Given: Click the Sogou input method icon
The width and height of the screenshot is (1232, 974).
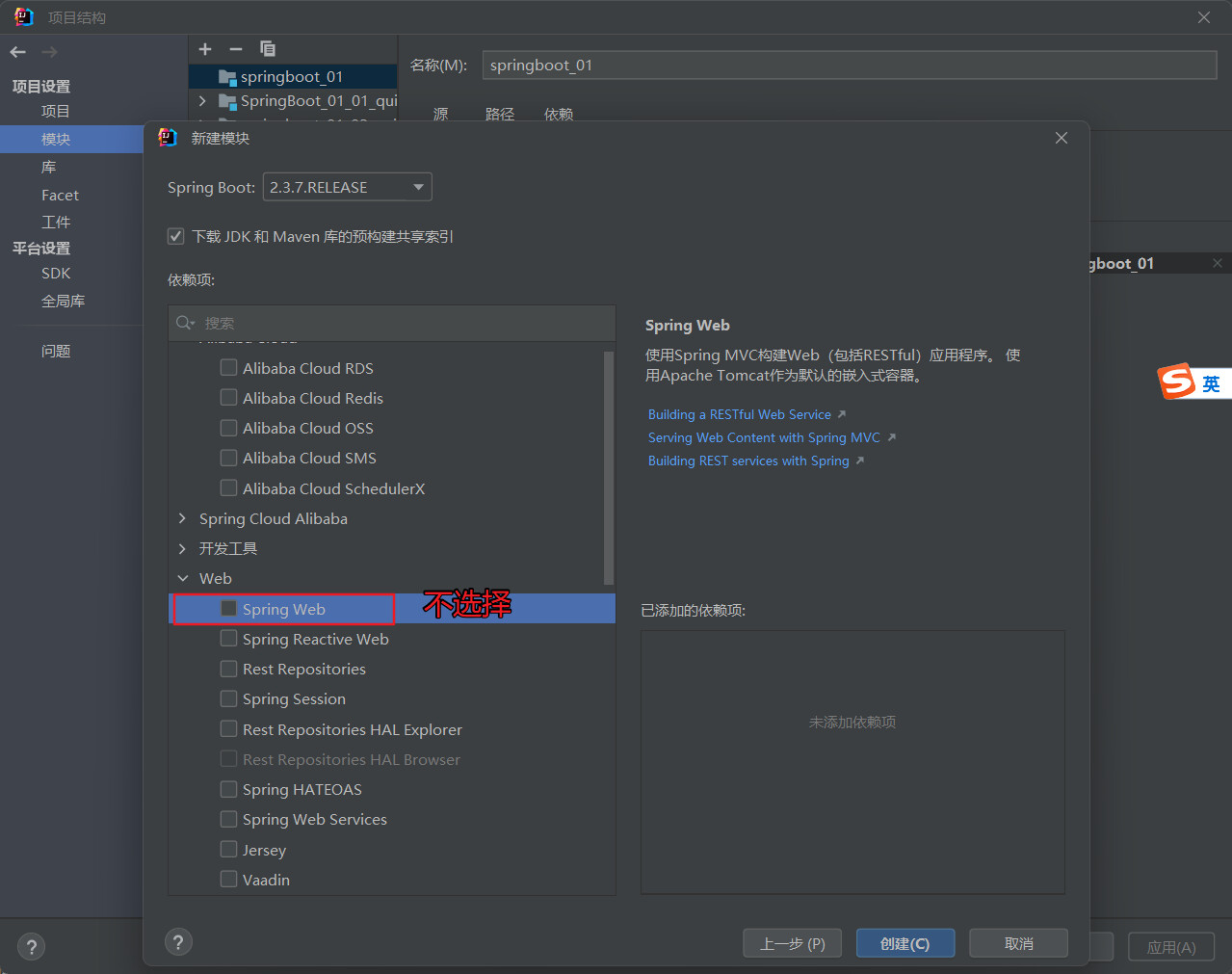Looking at the screenshot, I should 1177,382.
